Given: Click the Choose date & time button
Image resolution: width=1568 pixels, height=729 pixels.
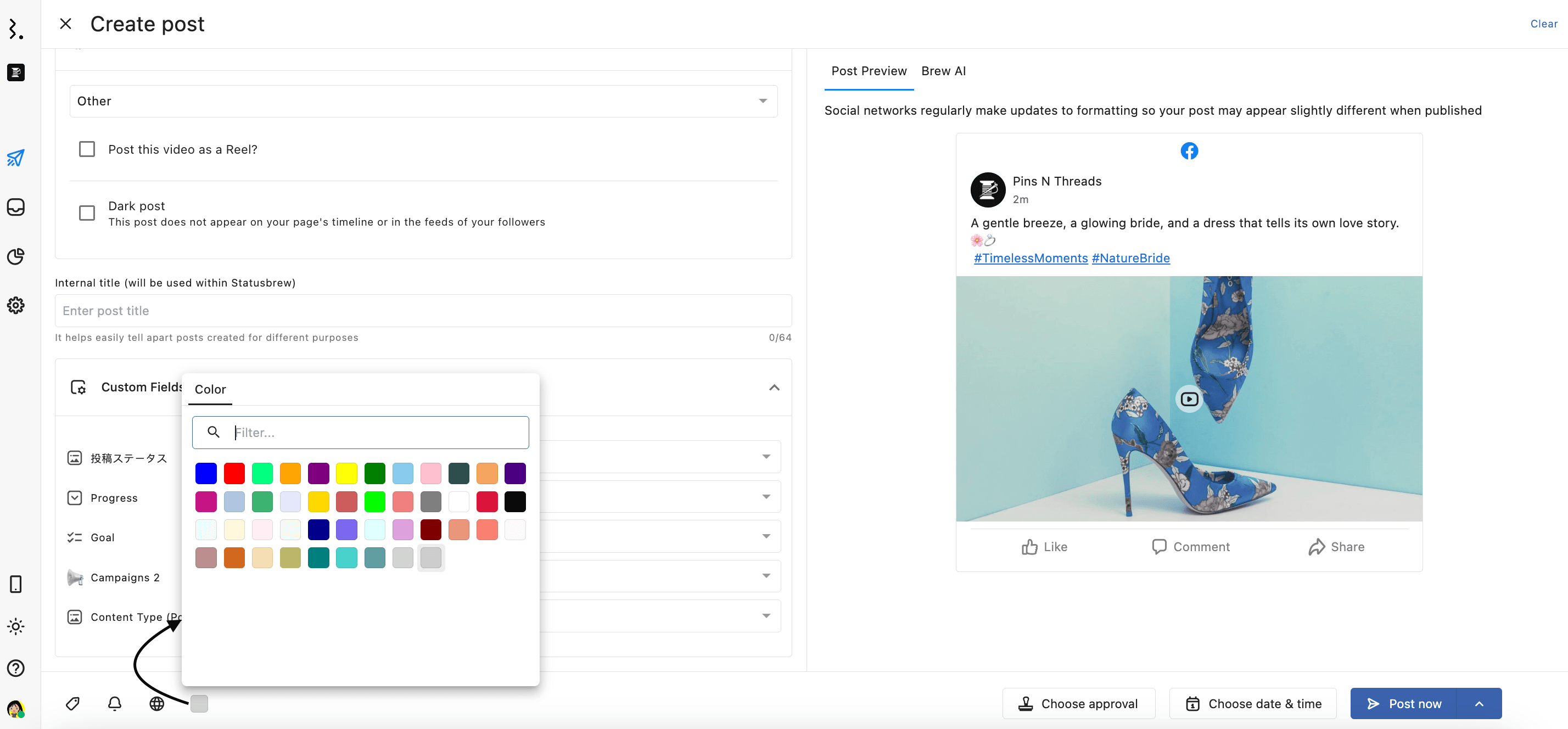Looking at the screenshot, I should 1253,703.
